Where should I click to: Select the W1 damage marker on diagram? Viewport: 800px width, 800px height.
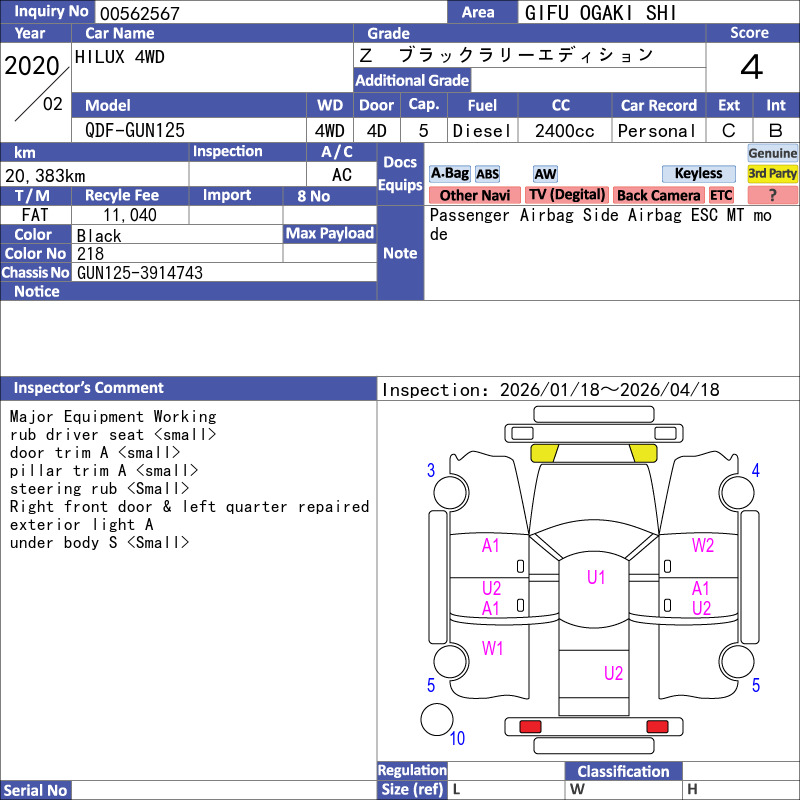[x=492, y=649]
